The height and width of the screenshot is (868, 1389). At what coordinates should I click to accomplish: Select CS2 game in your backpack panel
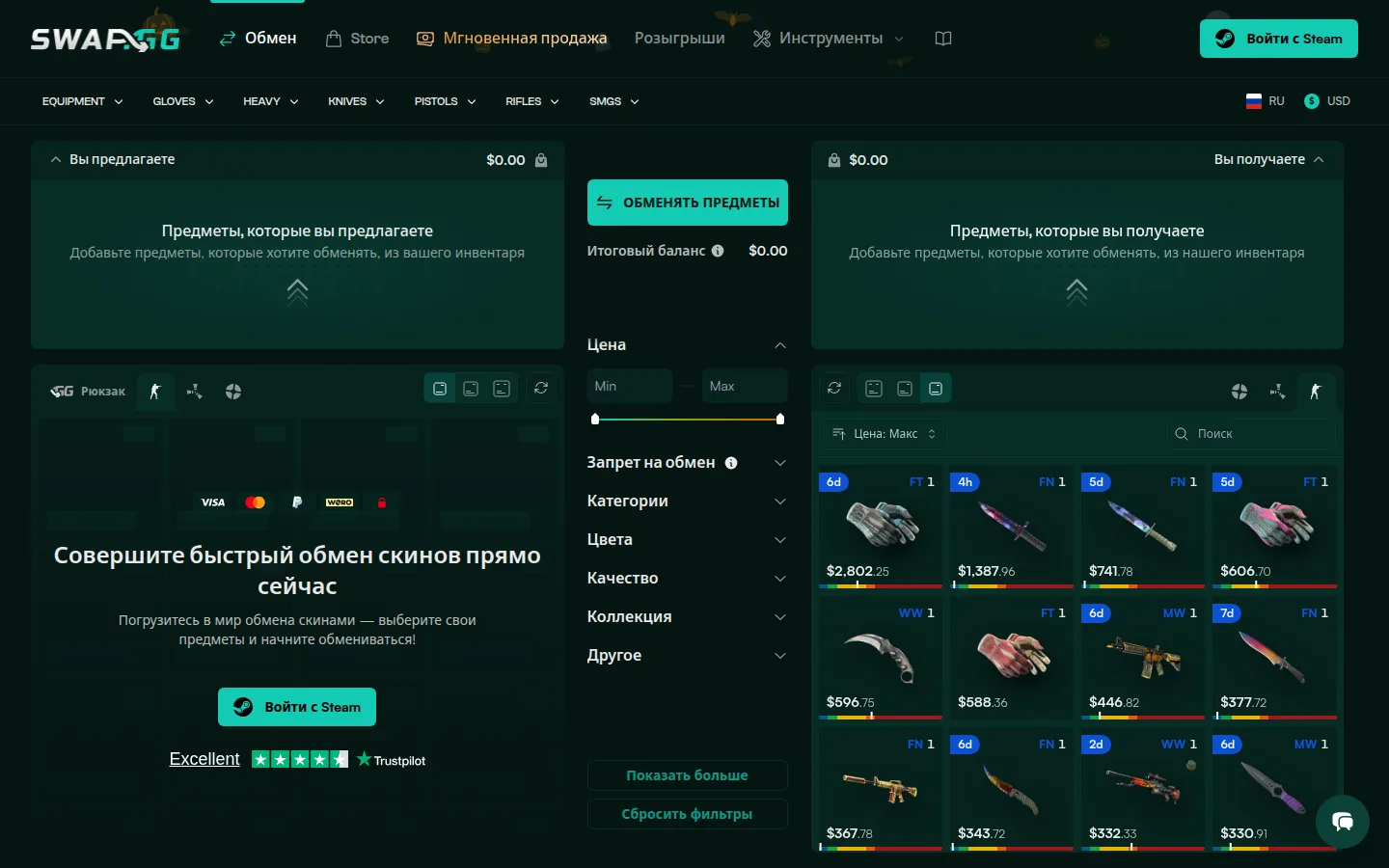pyautogui.click(x=155, y=392)
